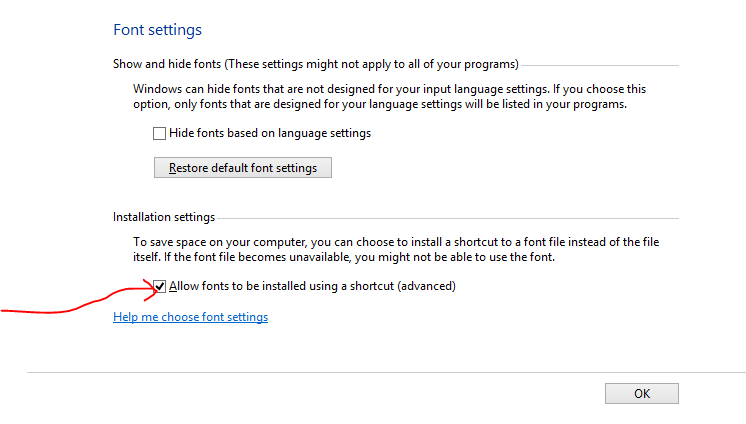
Task: Click the '(advanced)' word in shortcut option
Action: coord(427,286)
